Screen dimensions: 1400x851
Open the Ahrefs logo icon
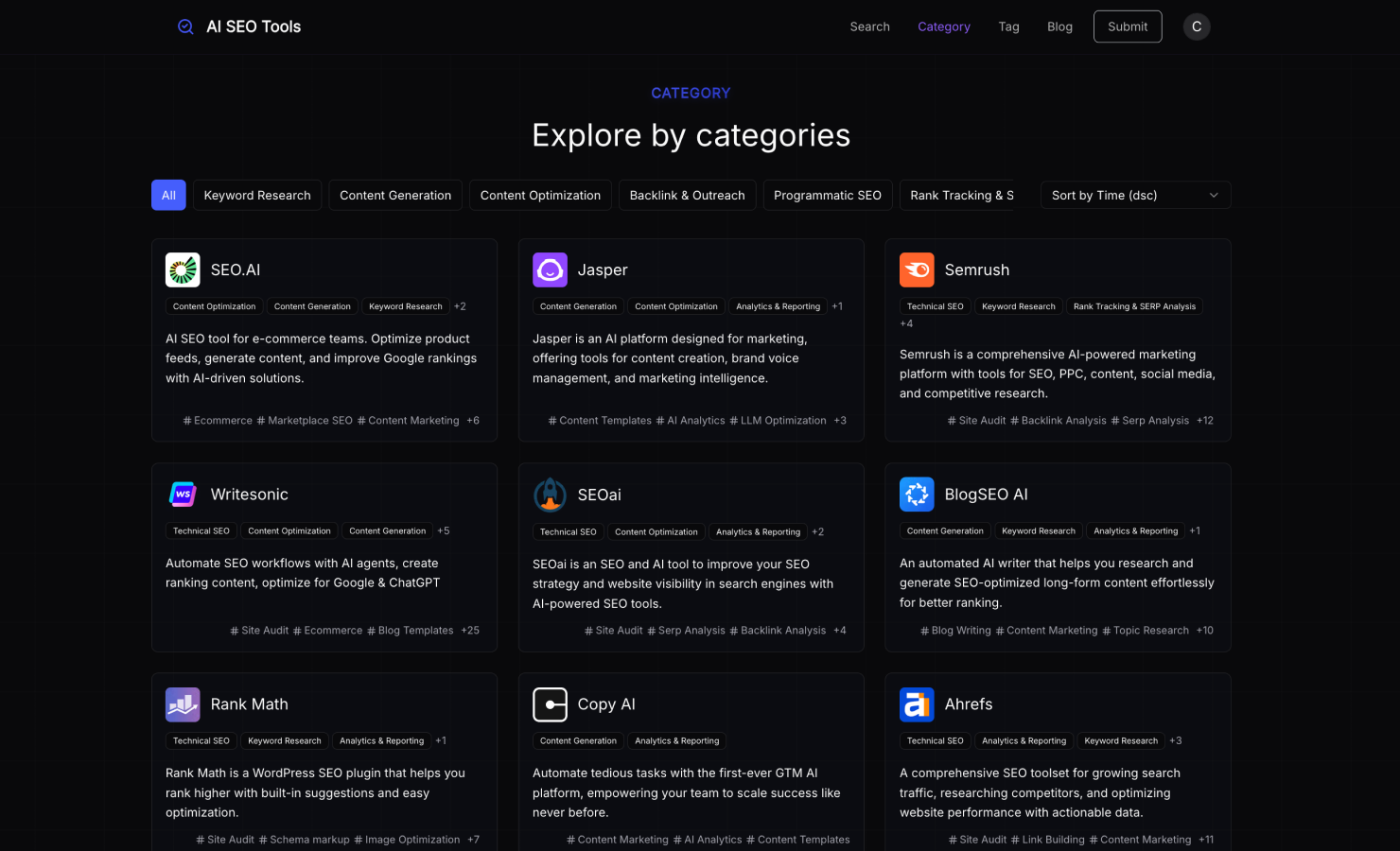917,704
